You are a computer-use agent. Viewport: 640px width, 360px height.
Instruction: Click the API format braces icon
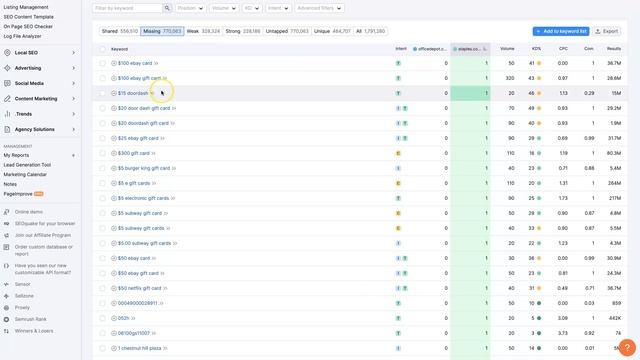[x=7, y=266]
